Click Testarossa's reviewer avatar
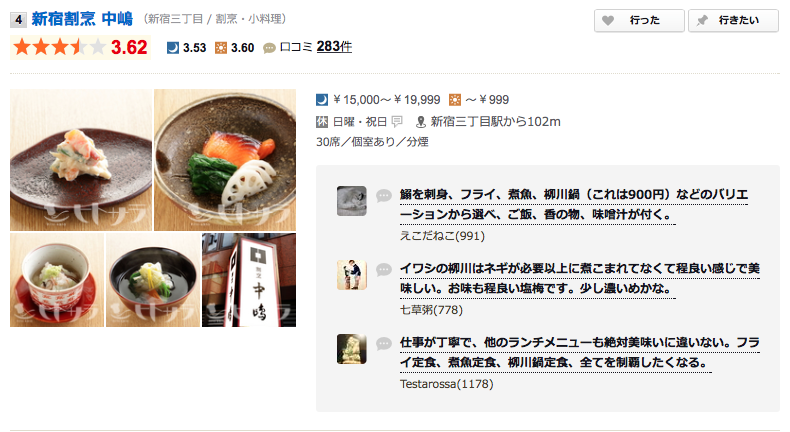Screen dimensions: 790x432 (351, 348)
